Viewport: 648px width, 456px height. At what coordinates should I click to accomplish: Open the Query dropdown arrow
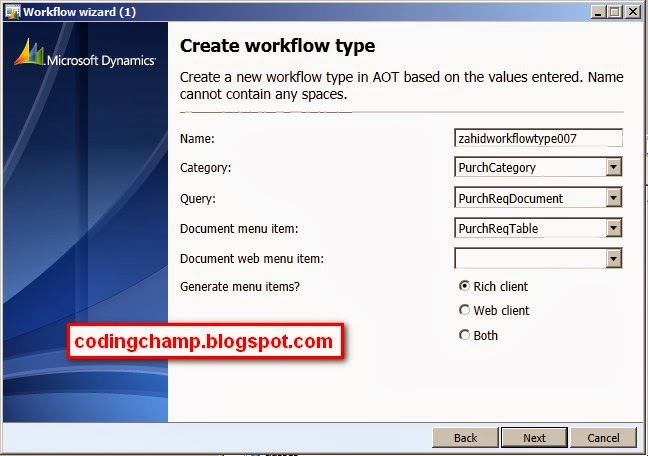(614, 198)
